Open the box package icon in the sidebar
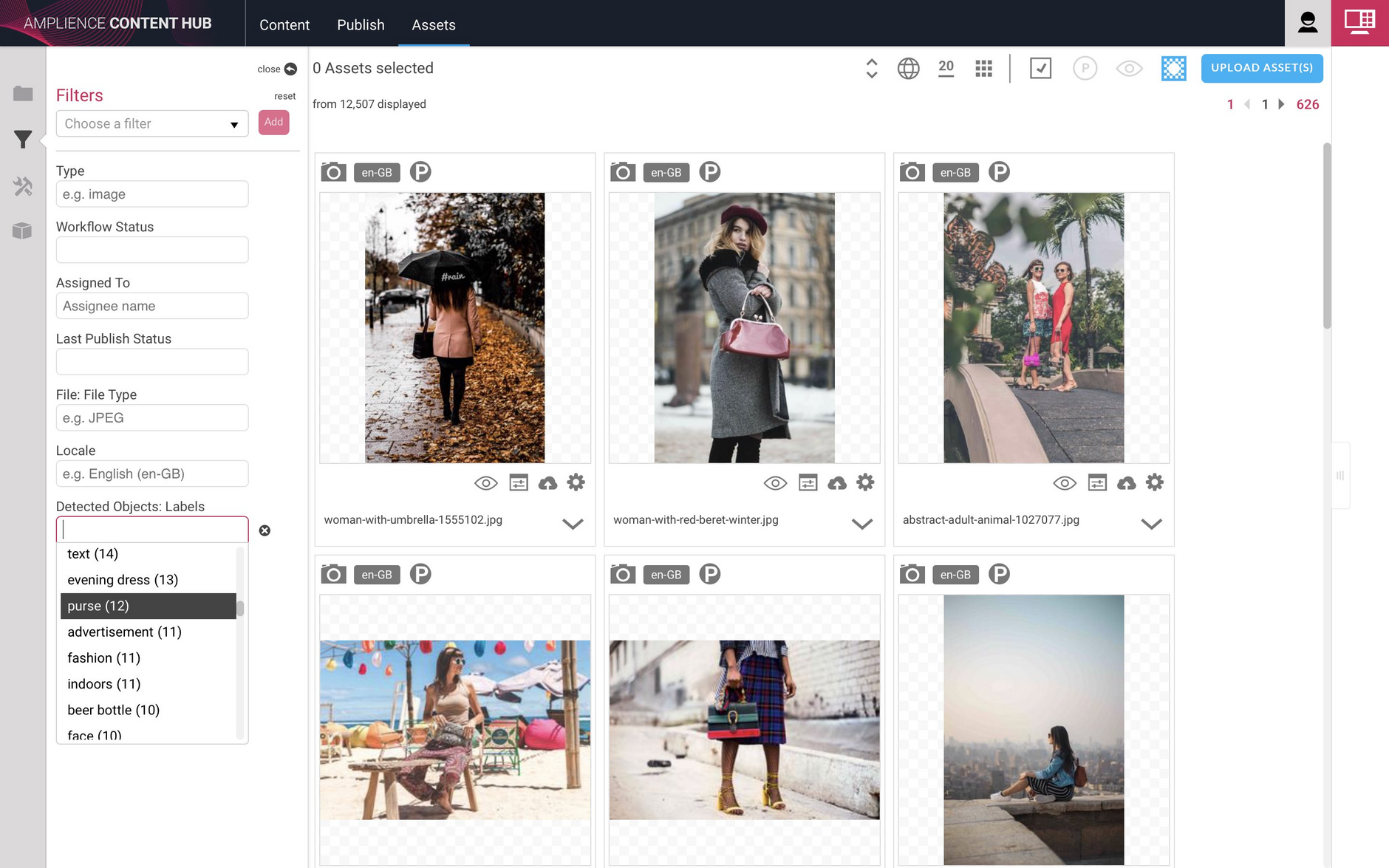 pos(23,231)
